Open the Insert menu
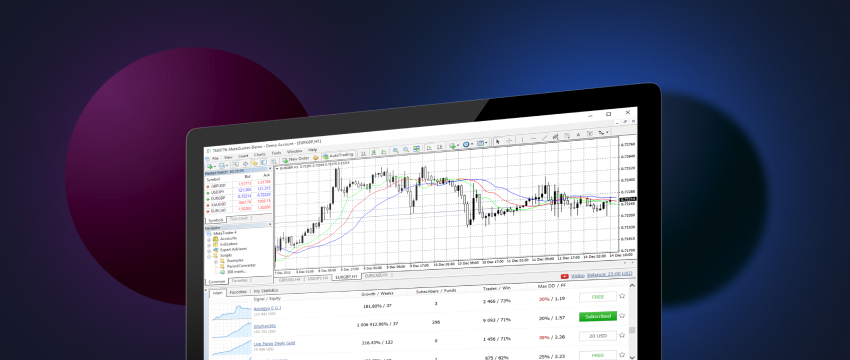Viewport: 850px width, 360px height. tap(243, 156)
